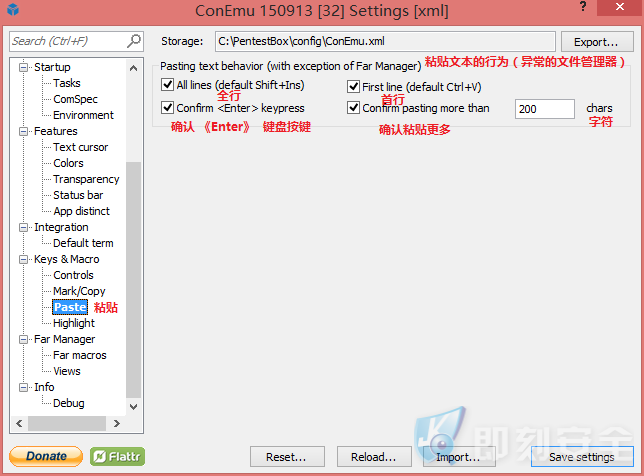Image resolution: width=644 pixels, height=476 pixels.
Task: Uncheck Confirm pasting more than option
Action: coord(353,108)
